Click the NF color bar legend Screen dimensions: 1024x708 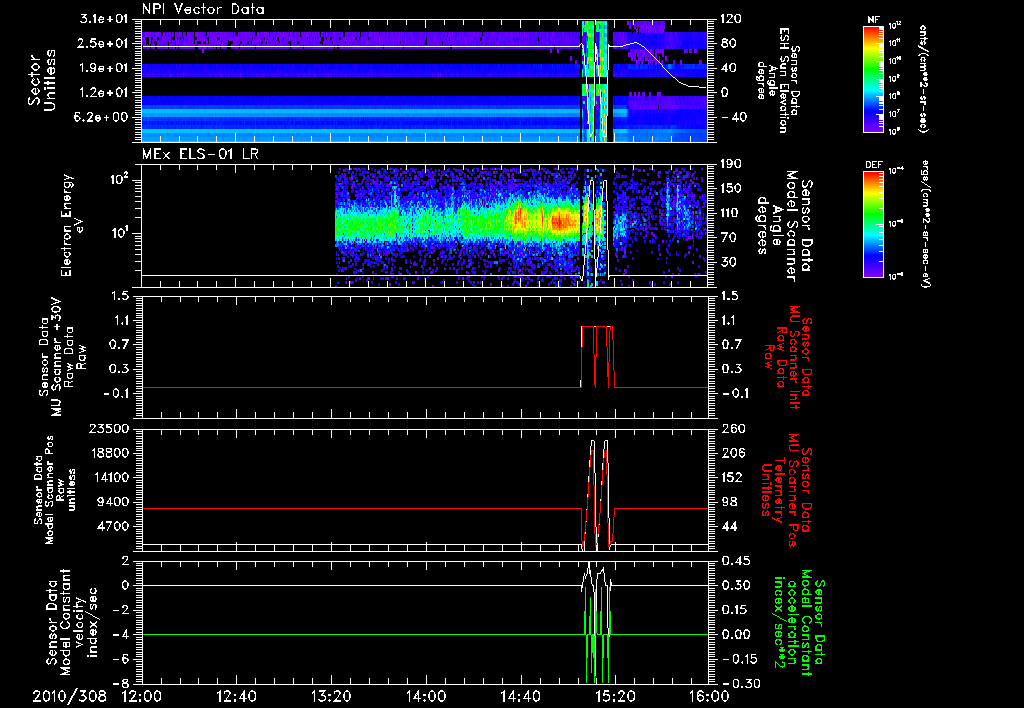[x=872, y=78]
